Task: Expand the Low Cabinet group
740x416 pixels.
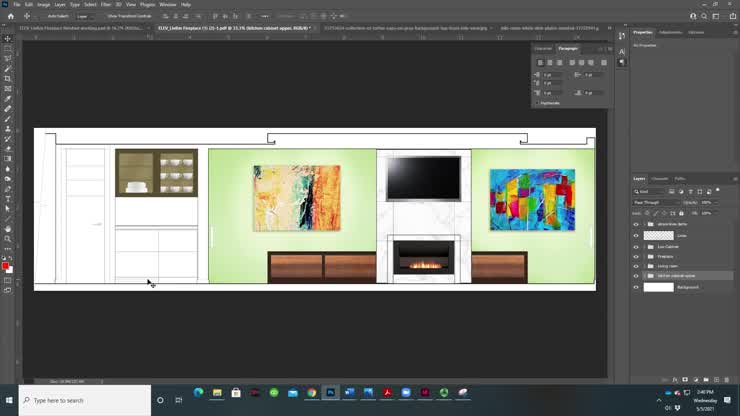Action: point(644,247)
